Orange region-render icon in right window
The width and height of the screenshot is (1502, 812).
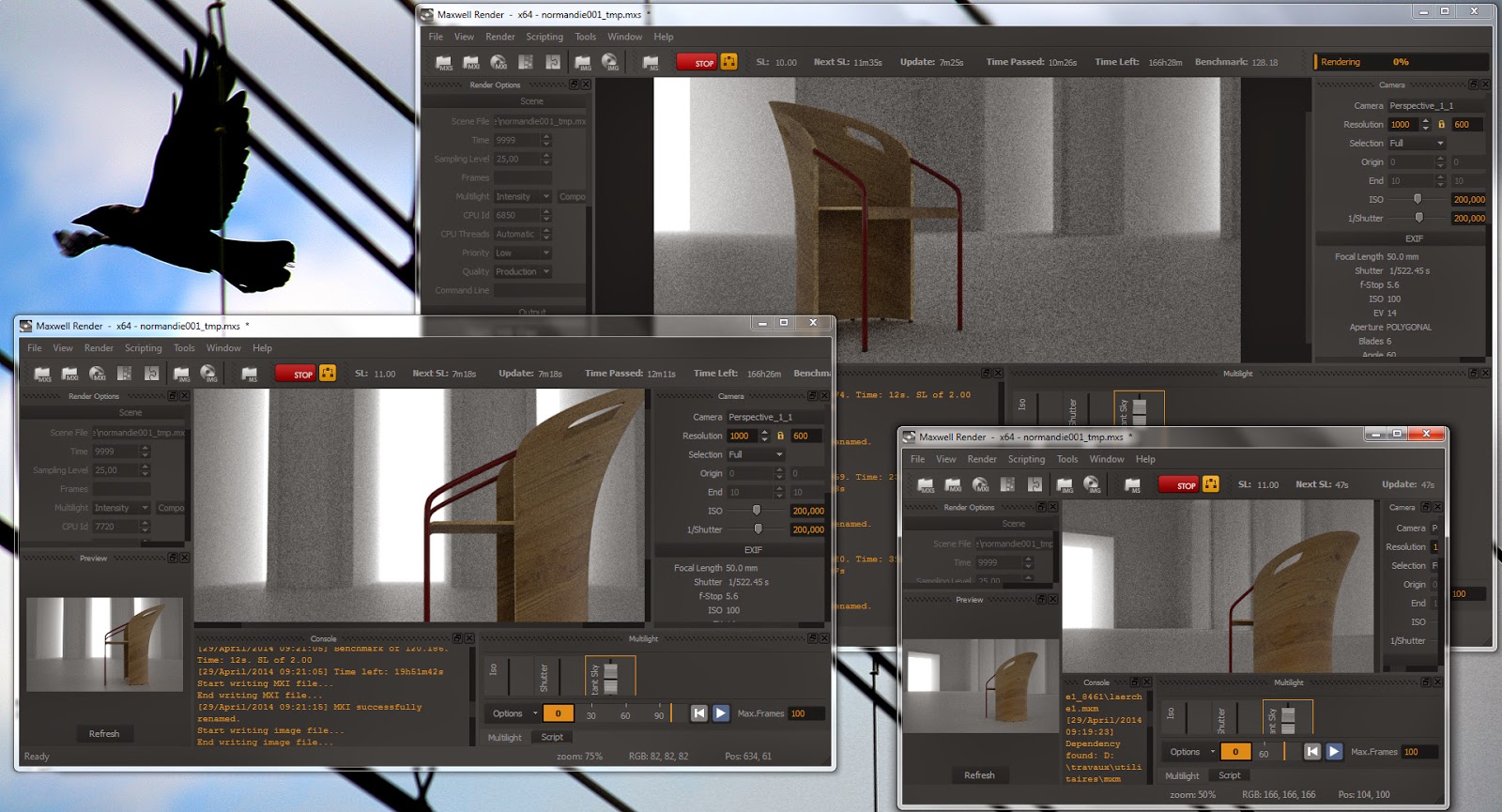(1211, 484)
